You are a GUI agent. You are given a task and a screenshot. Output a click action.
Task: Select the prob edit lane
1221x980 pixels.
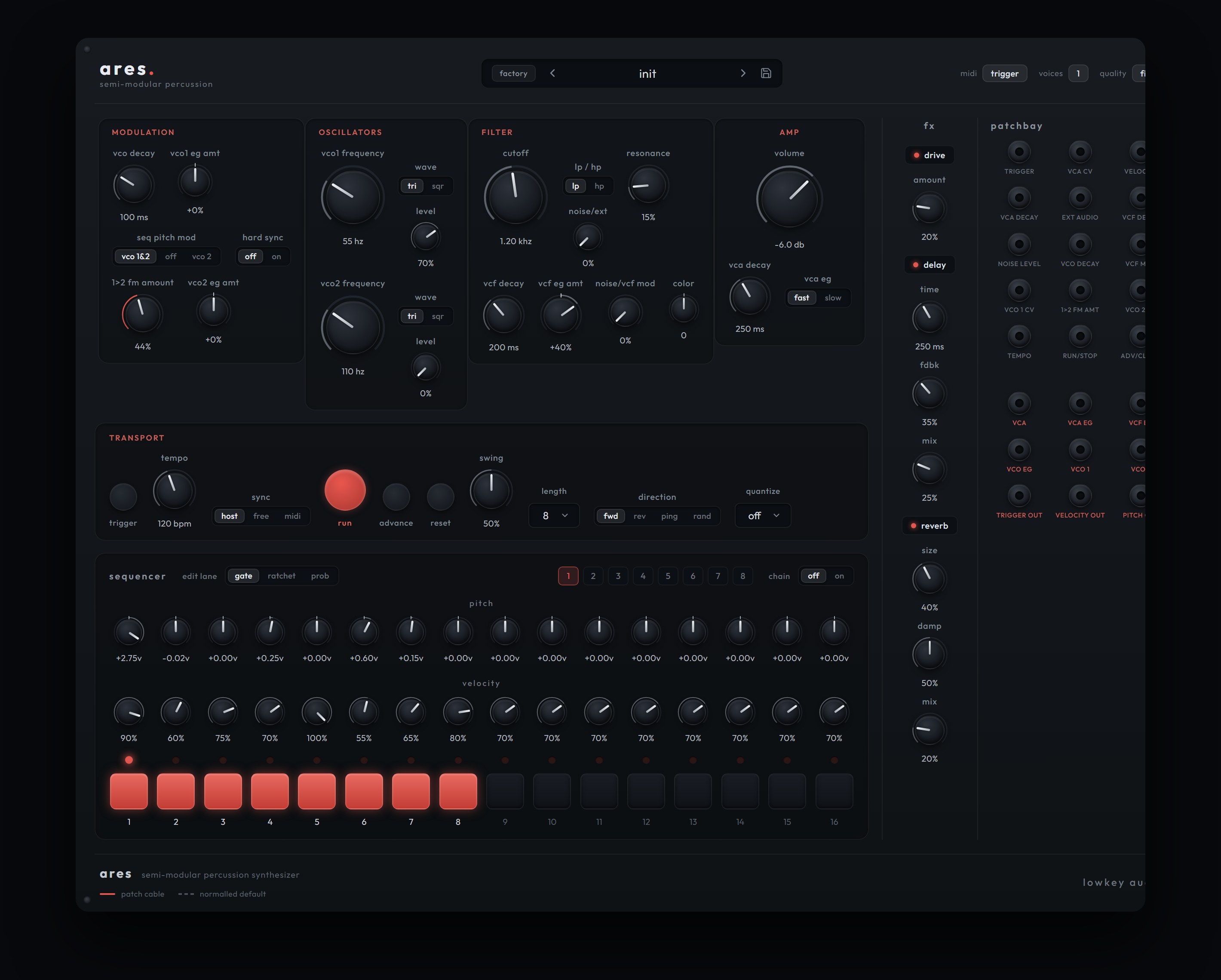tap(319, 576)
